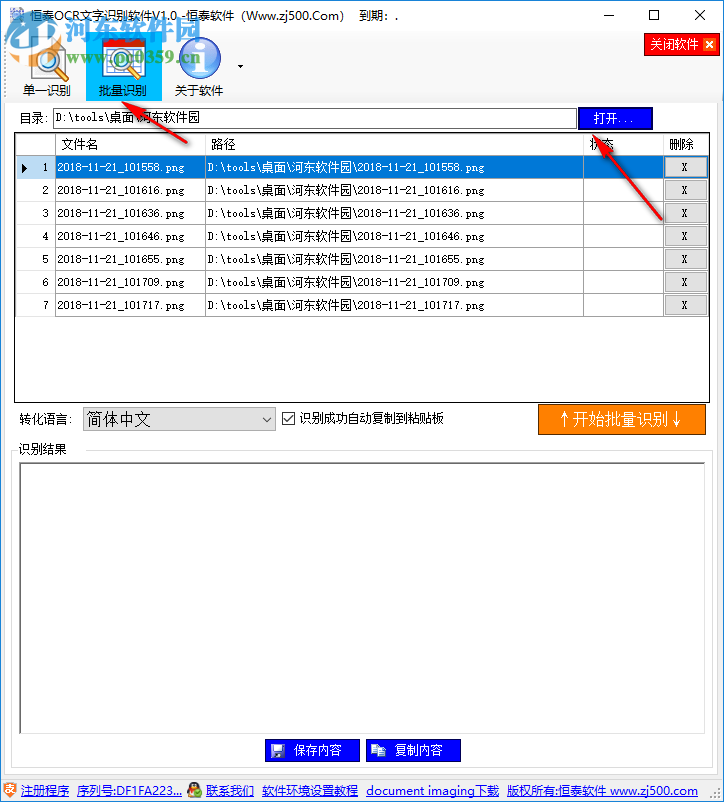Click the 保存内容 save button
The image size is (724, 802).
(312, 750)
